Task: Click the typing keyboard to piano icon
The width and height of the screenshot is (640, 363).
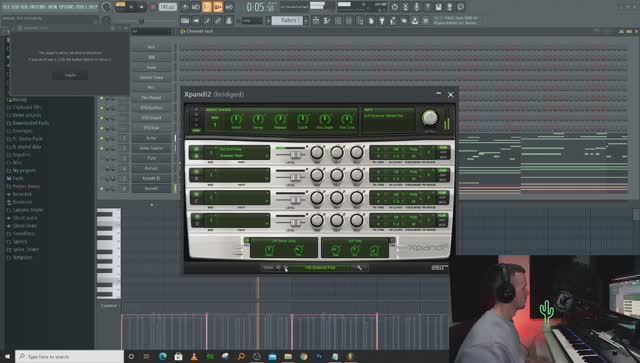Action: click(x=185, y=20)
